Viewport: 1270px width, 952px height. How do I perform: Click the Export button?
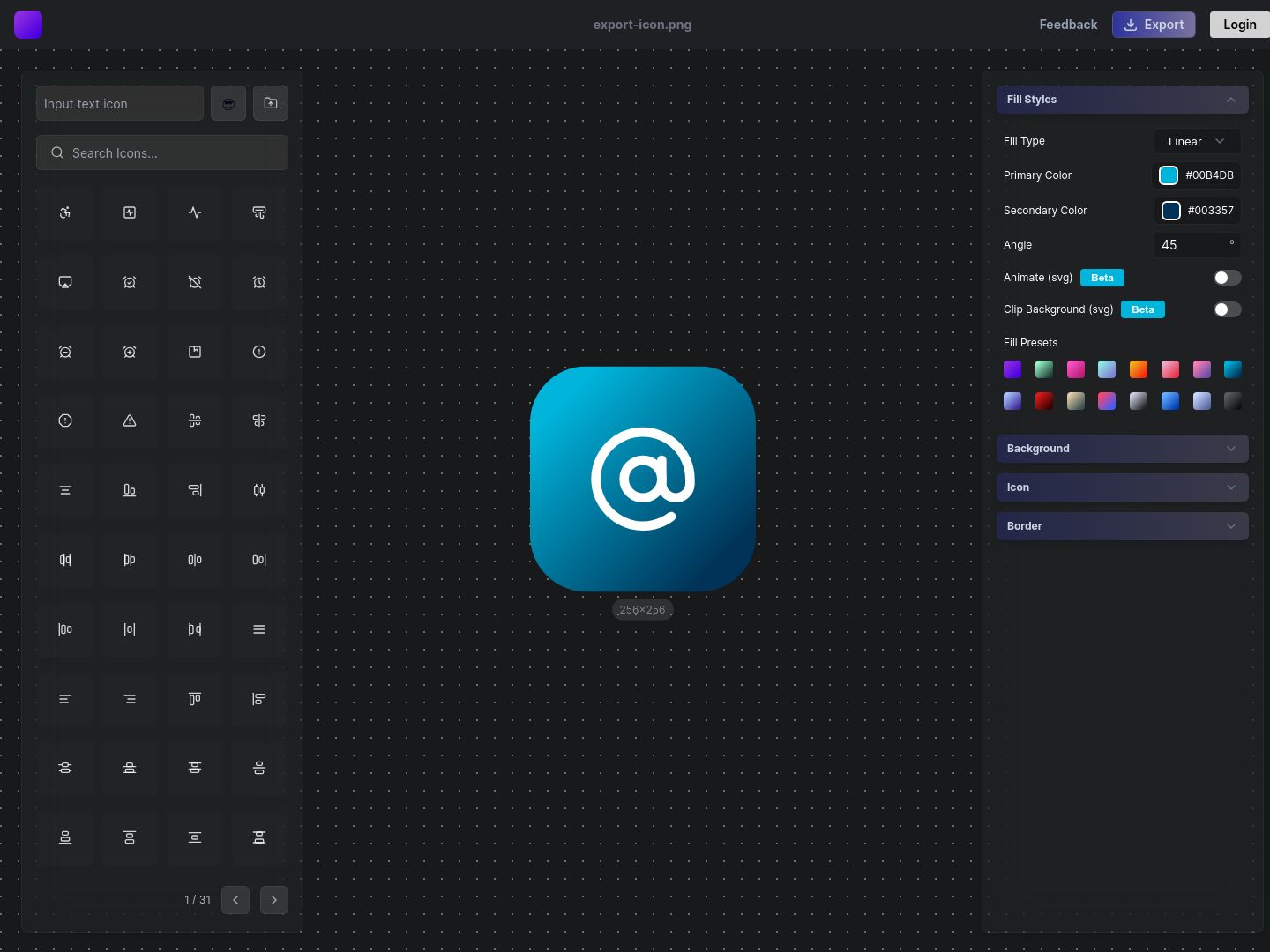pos(1154,25)
